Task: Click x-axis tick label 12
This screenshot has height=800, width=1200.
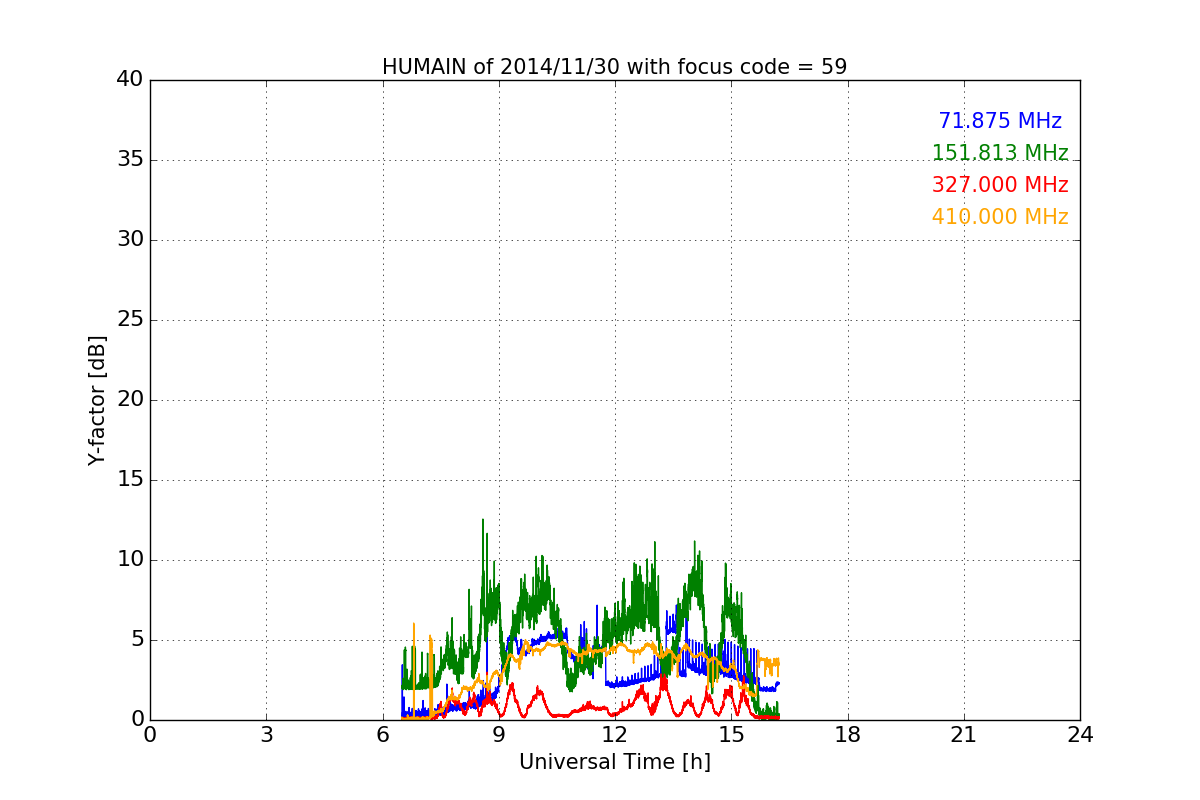Action: click(x=615, y=735)
